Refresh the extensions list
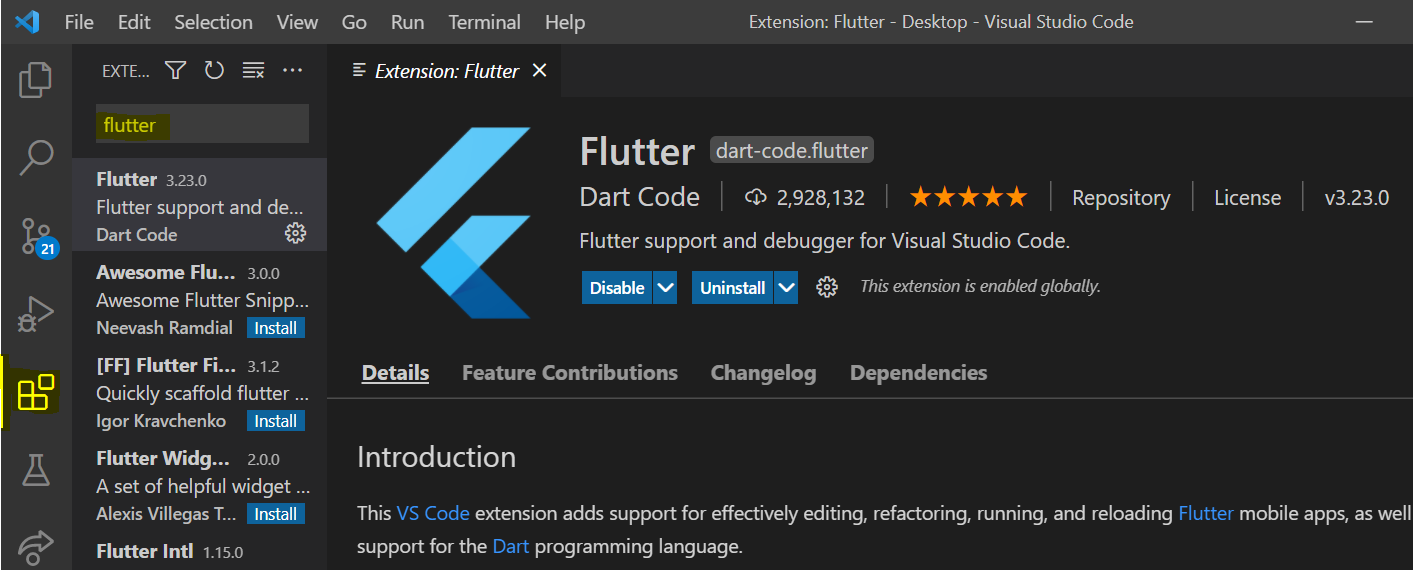Image resolution: width=1413 pixels, height=570 pixels. tap(214, 70)
